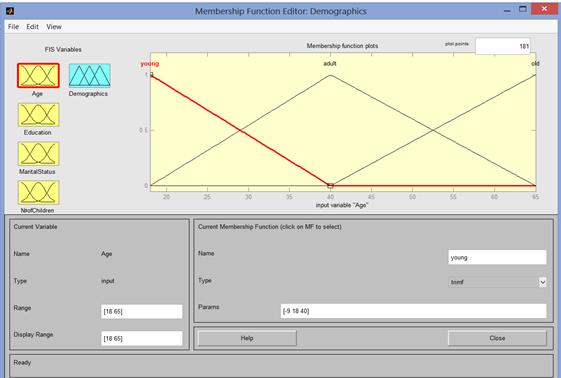Select the old membership function label
Viewport: 561px width, 378px height.
535,64
